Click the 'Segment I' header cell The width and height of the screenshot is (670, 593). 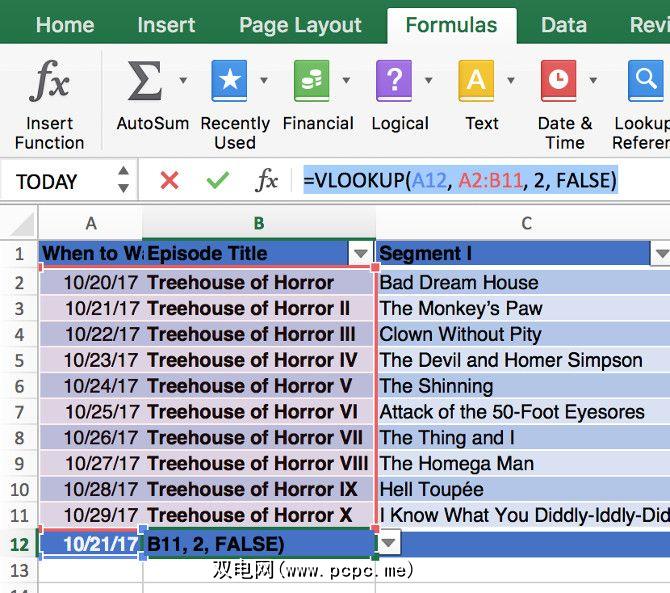pyautogui.click(x=523, y=254)
